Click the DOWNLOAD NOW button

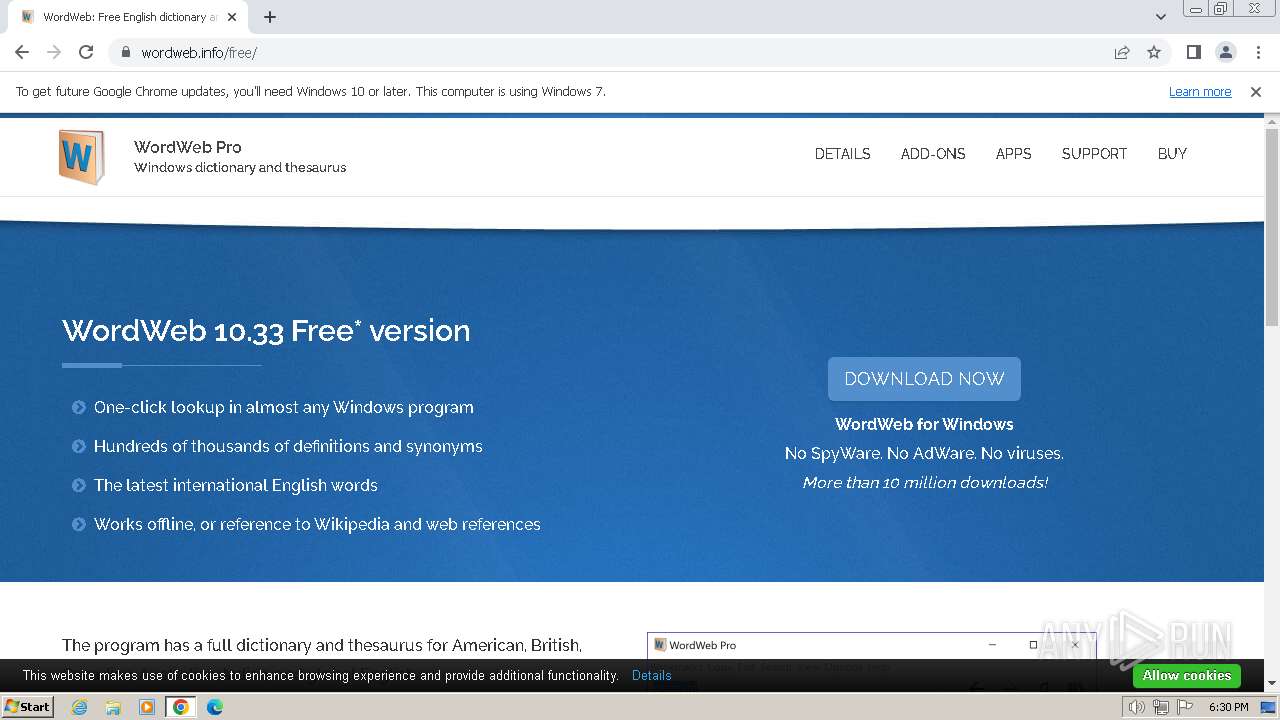(924, 379)
